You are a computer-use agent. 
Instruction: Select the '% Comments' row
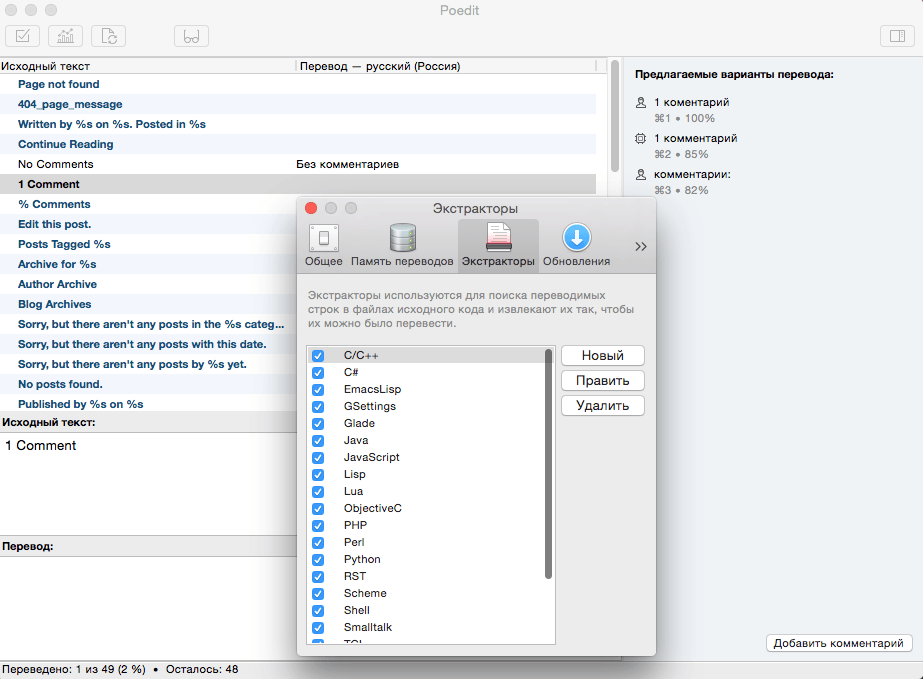[148, 204]
